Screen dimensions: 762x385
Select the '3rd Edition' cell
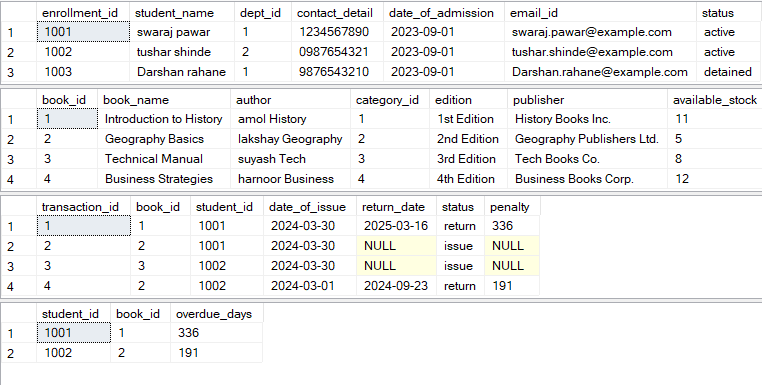[x=469, y=159]
